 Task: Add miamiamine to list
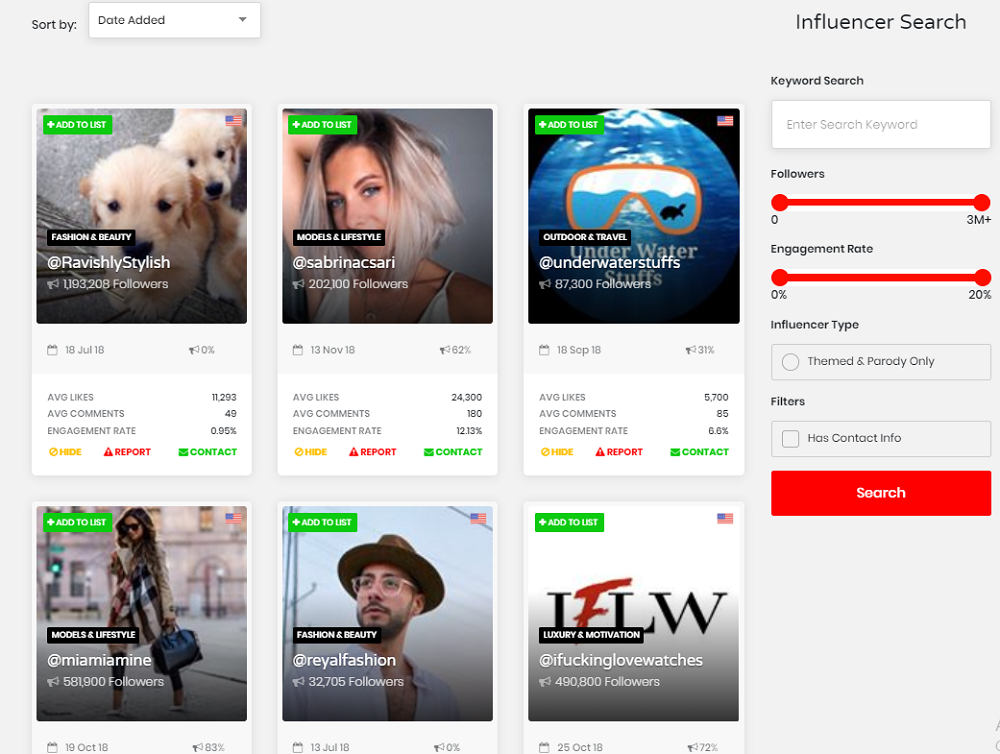pos(76,522)
